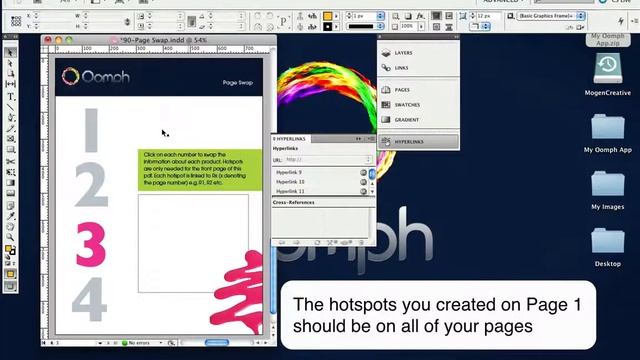The width and height of the screenshot is (640, 360).
Task: Select the Free Transform tool
Action: [x=10, y=172]
